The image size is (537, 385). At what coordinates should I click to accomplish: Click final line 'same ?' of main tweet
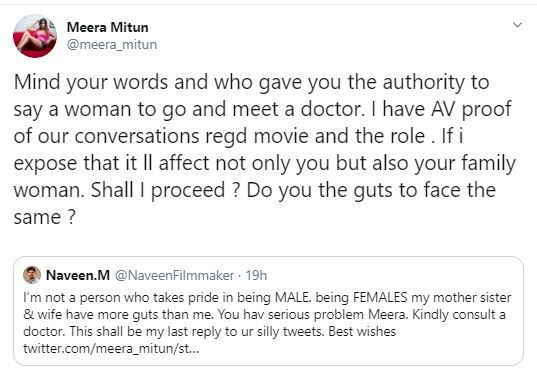point(44,217)
